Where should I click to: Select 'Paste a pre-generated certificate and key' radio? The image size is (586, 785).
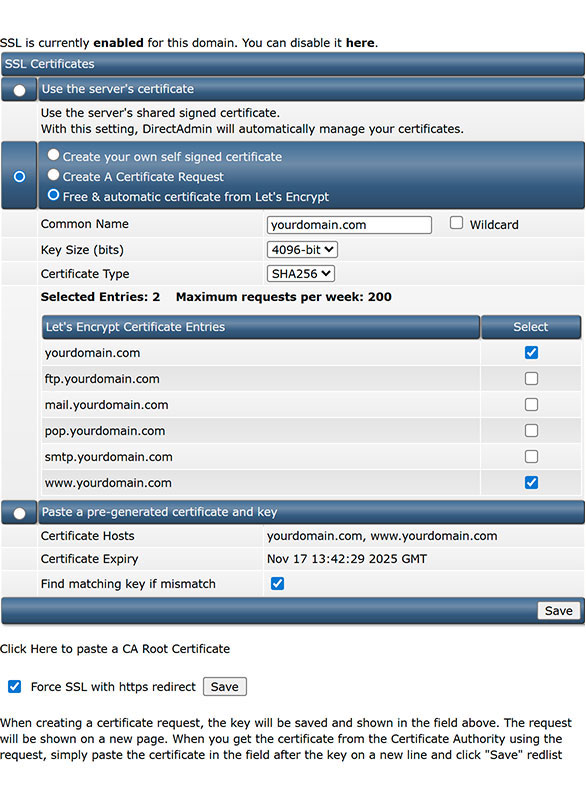(20, 513)
